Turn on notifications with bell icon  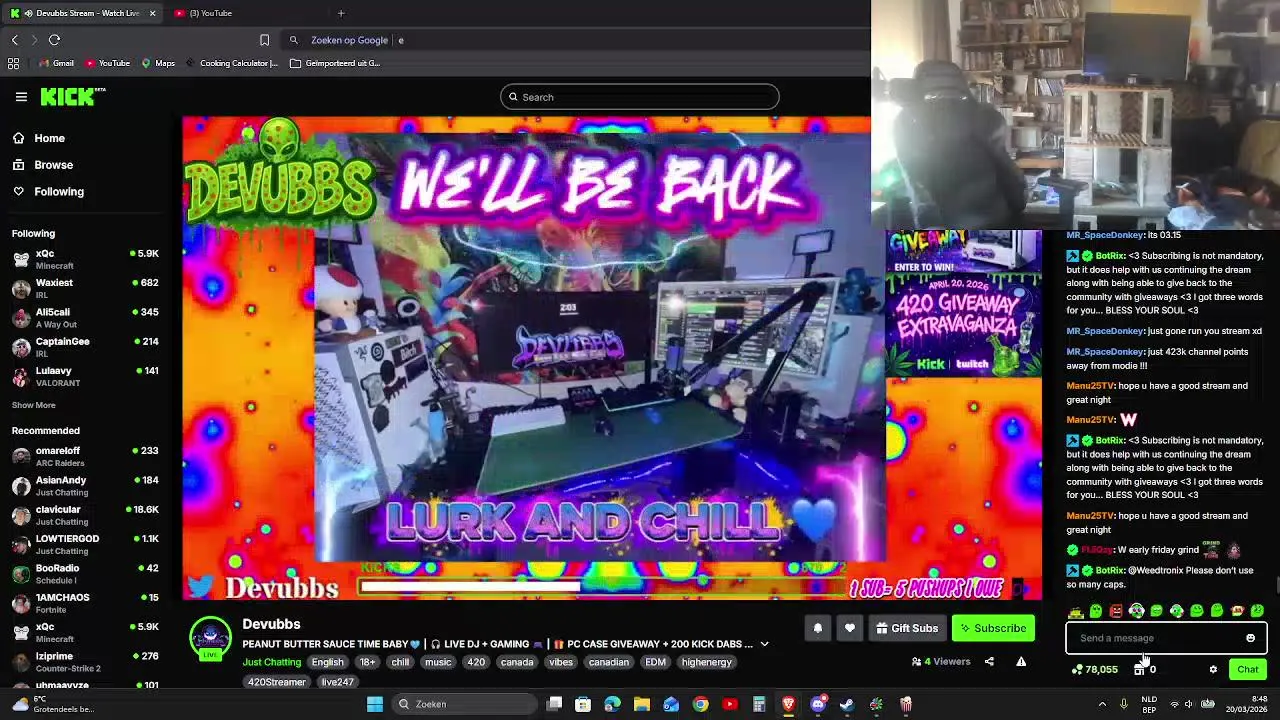tap(817, 628)
